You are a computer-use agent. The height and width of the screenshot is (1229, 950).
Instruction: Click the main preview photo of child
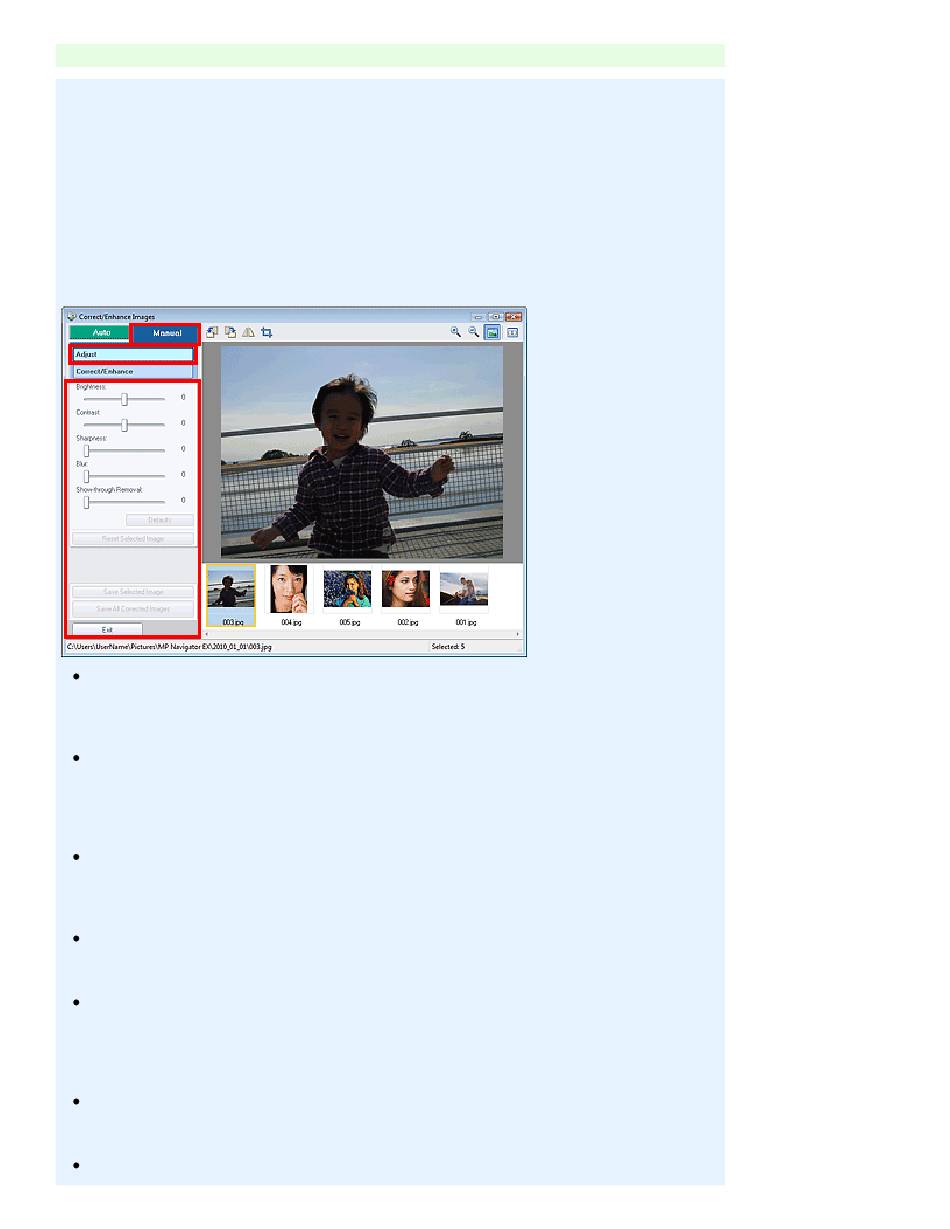(x=362, y=452)
